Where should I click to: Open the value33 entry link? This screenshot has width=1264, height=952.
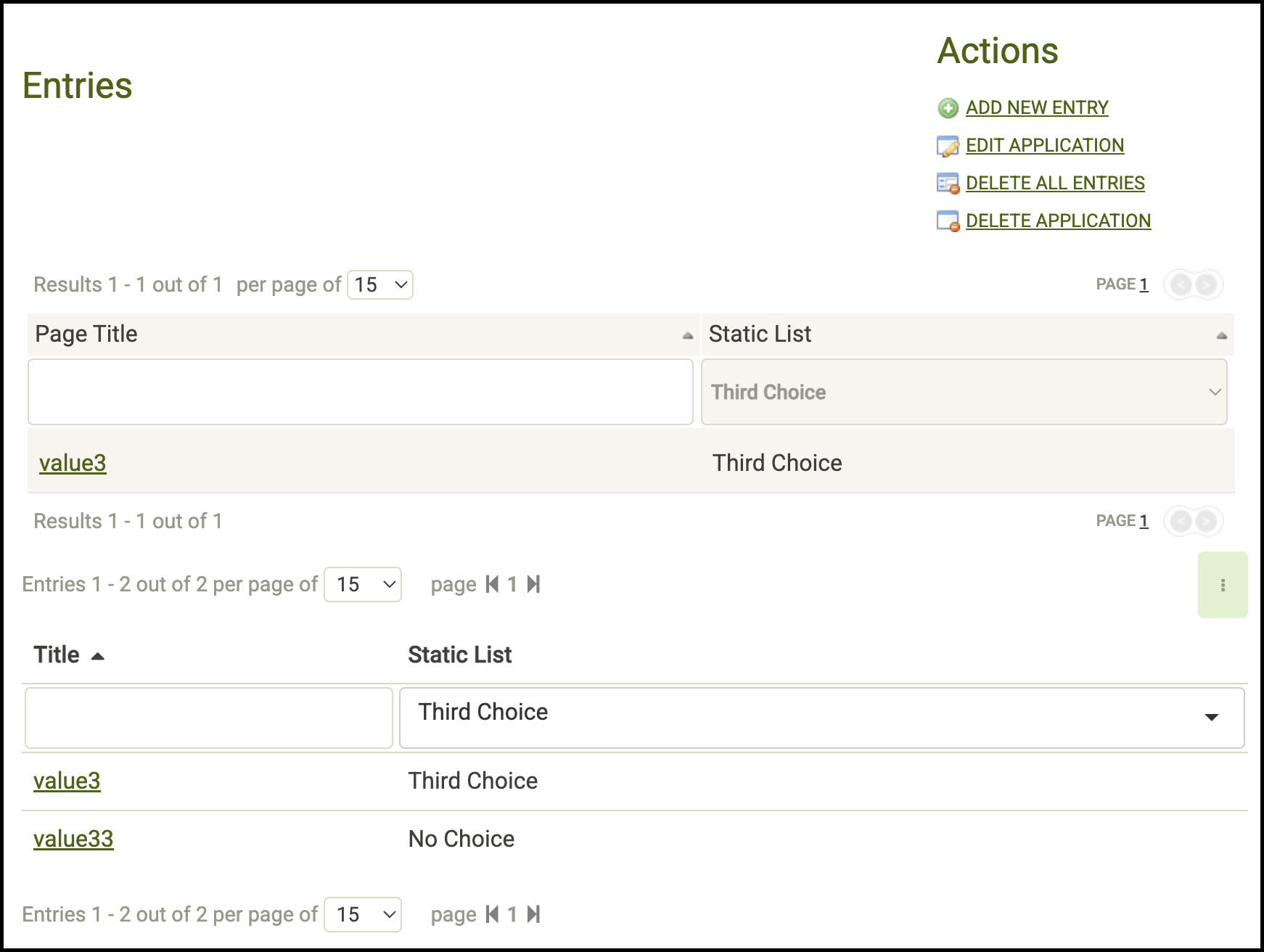pos(73,839)
